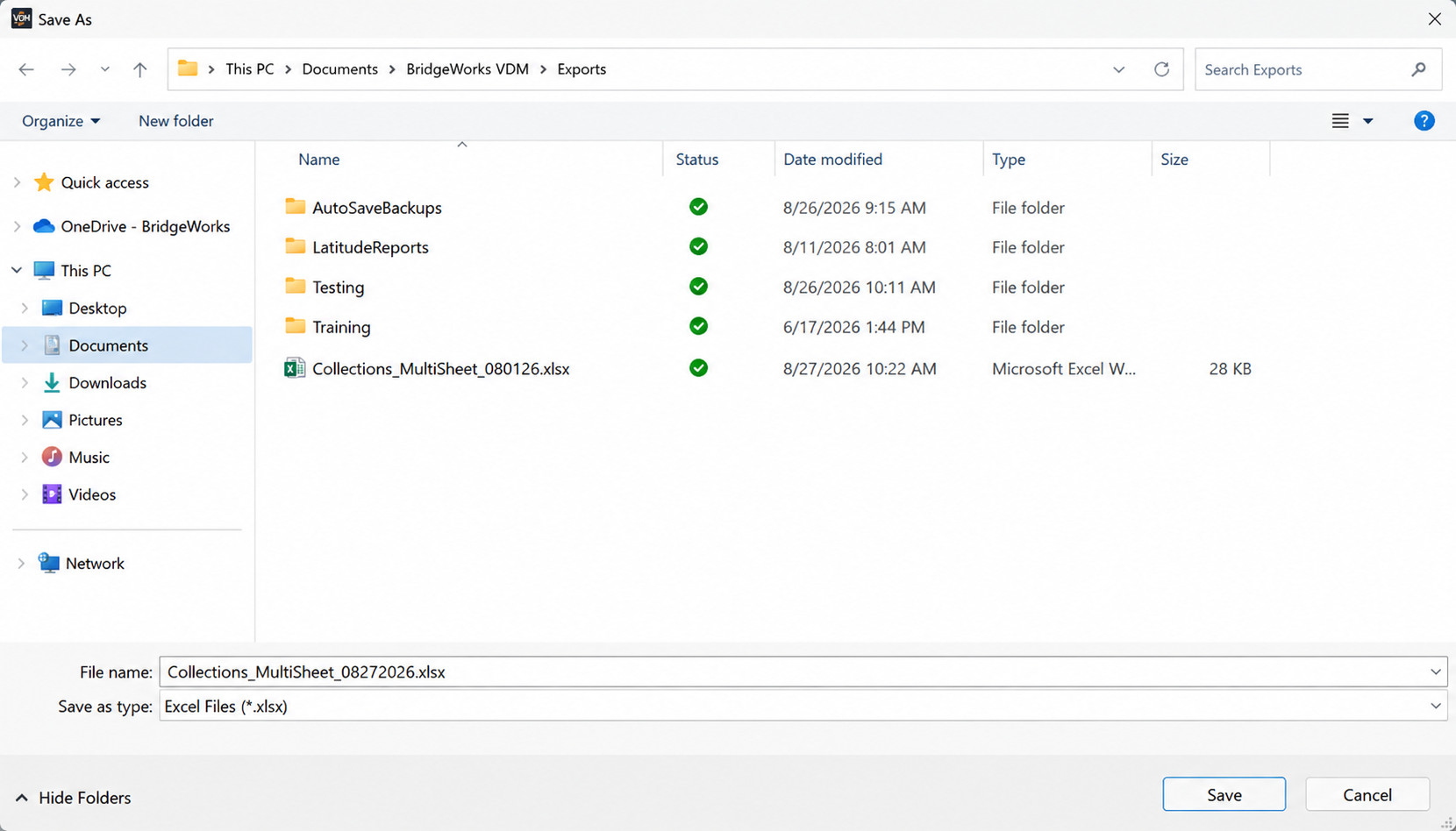The image size is (1456, 831).
Task: Open the Help question mark icon
Action: (x=1424, y=121)
